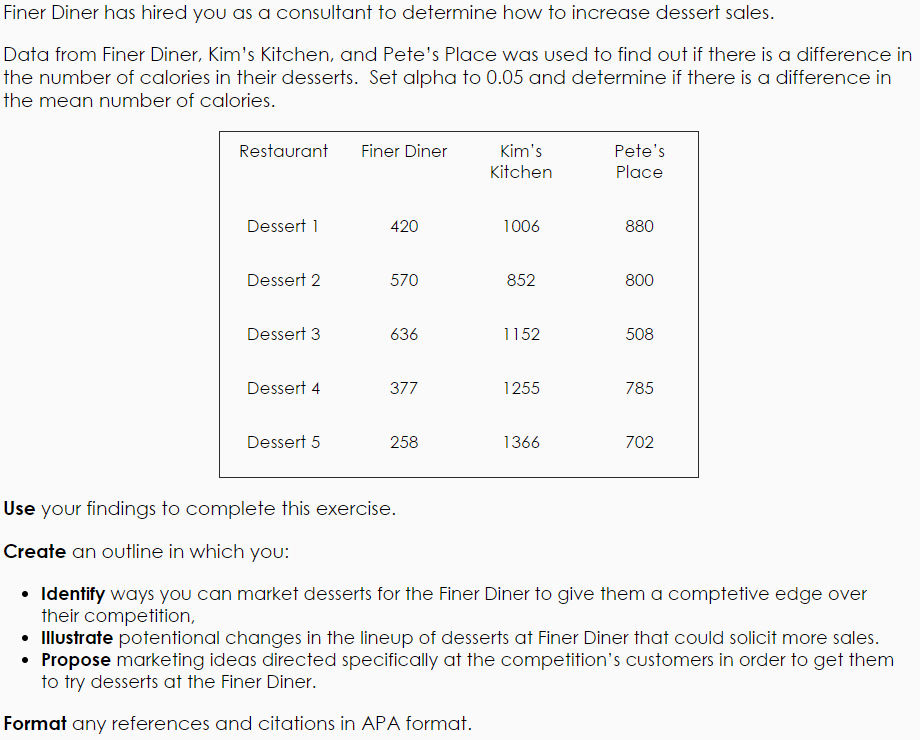
Task: Click the bold word Create
Action: (x=35, y=552)
